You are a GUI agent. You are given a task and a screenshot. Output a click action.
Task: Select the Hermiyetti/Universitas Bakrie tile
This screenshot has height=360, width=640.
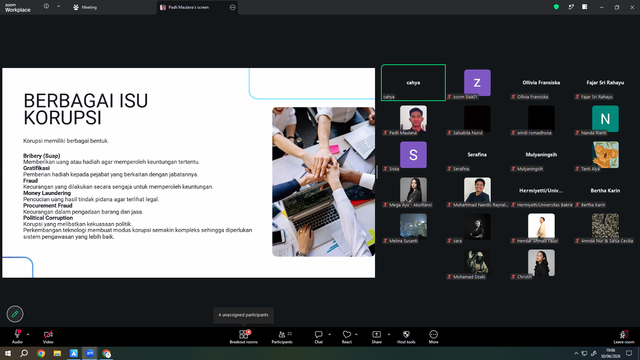pyautogui.click(x=541, y=191)
